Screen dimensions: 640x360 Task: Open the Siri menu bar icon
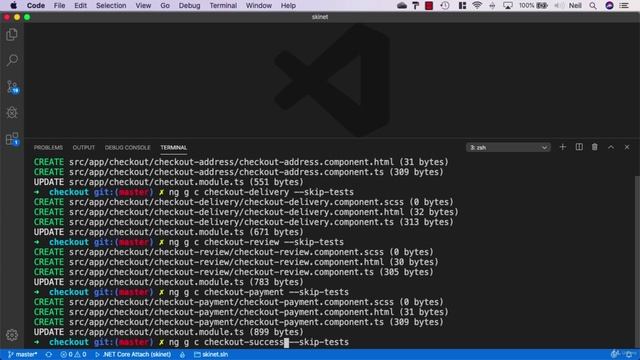point(609,6)
